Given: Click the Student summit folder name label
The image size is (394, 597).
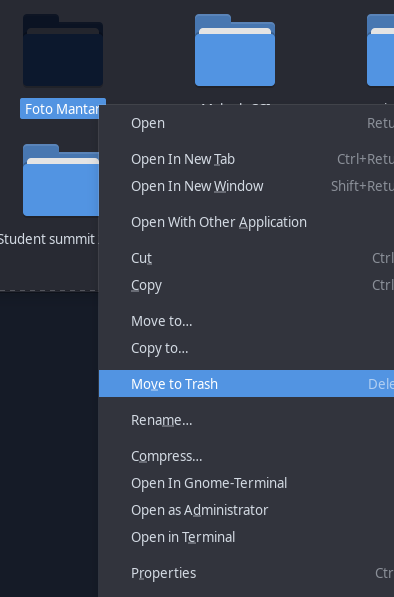Looking at the screenshot, I should pyautogui.click(x=49, y=239).
